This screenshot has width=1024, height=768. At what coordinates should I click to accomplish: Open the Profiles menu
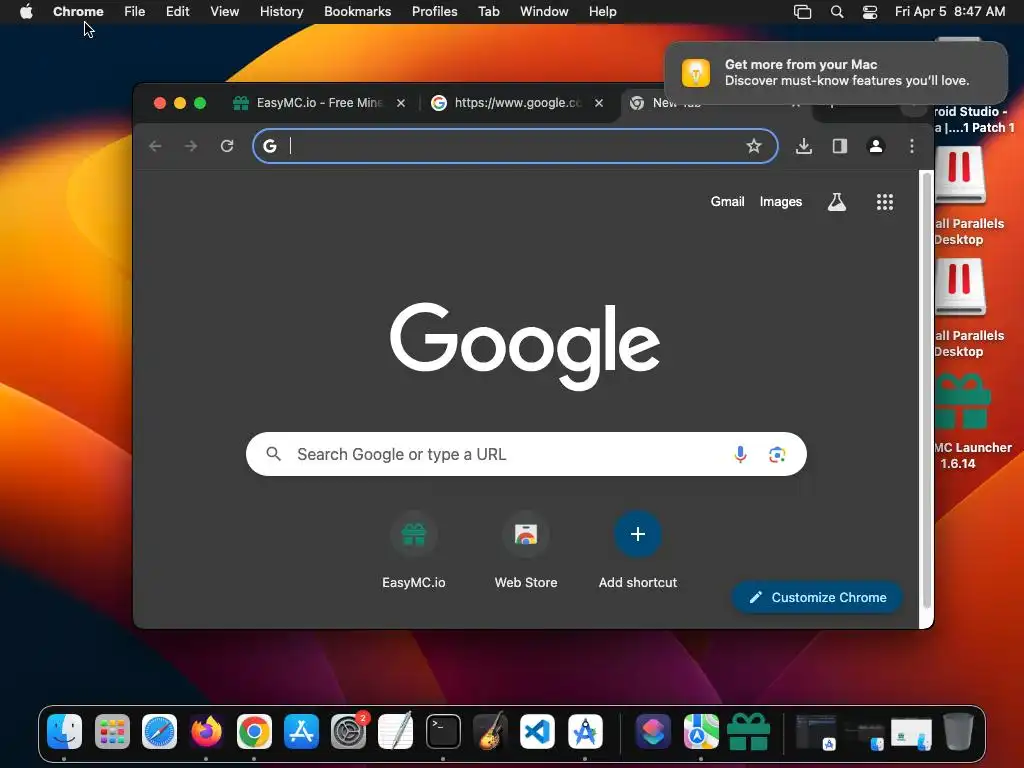[x=434, y=12]
